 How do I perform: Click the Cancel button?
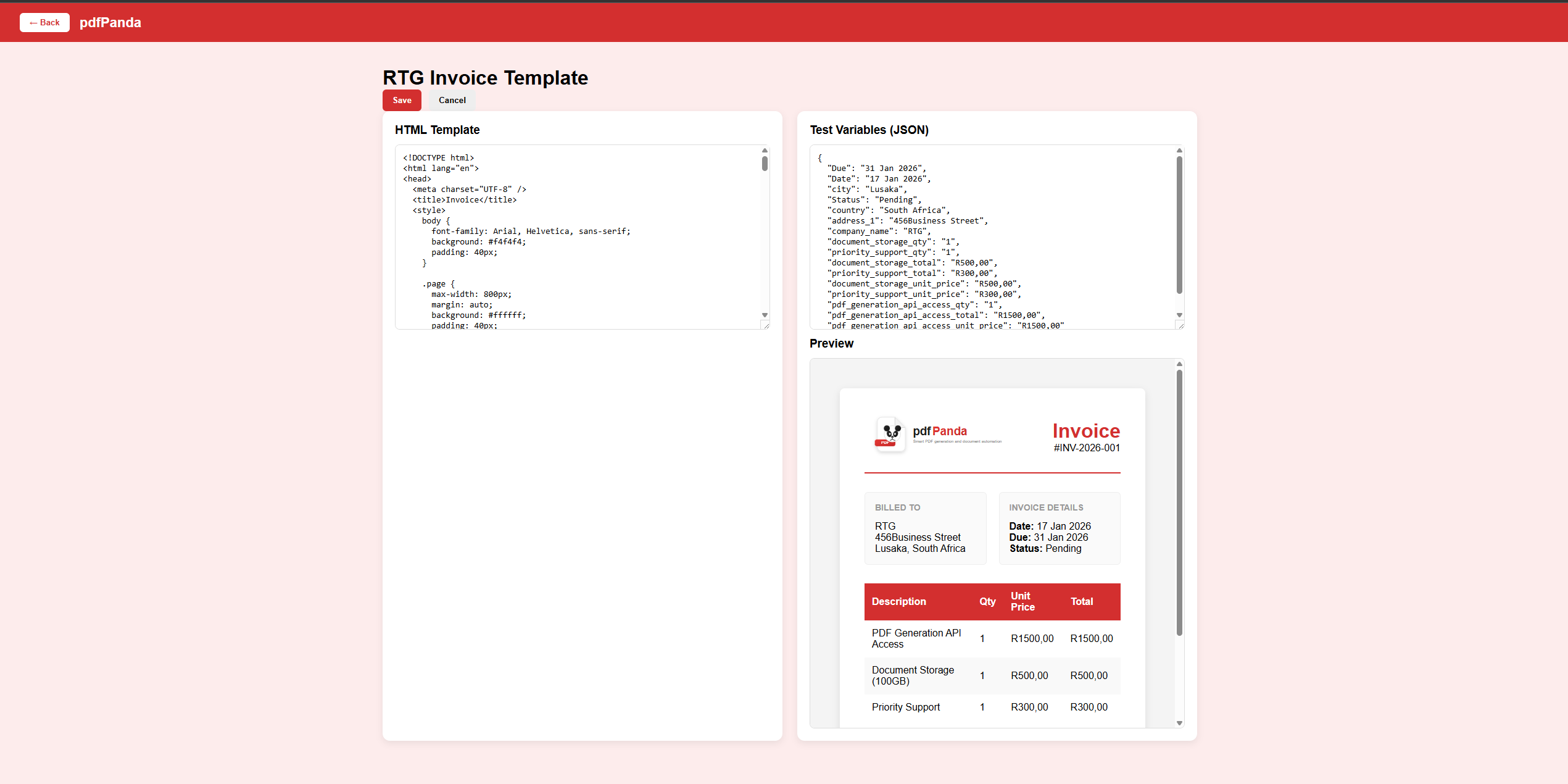[x=452, y=100]
